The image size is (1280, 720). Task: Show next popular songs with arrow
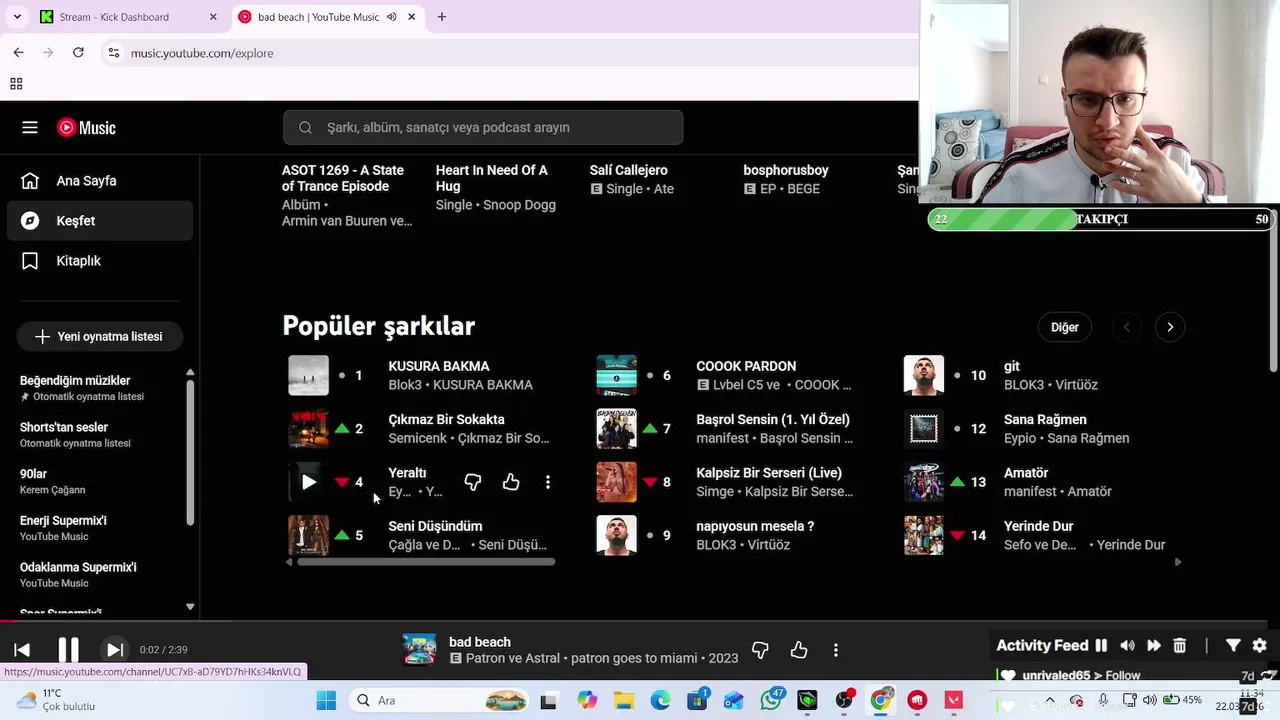click(1170, 327)
